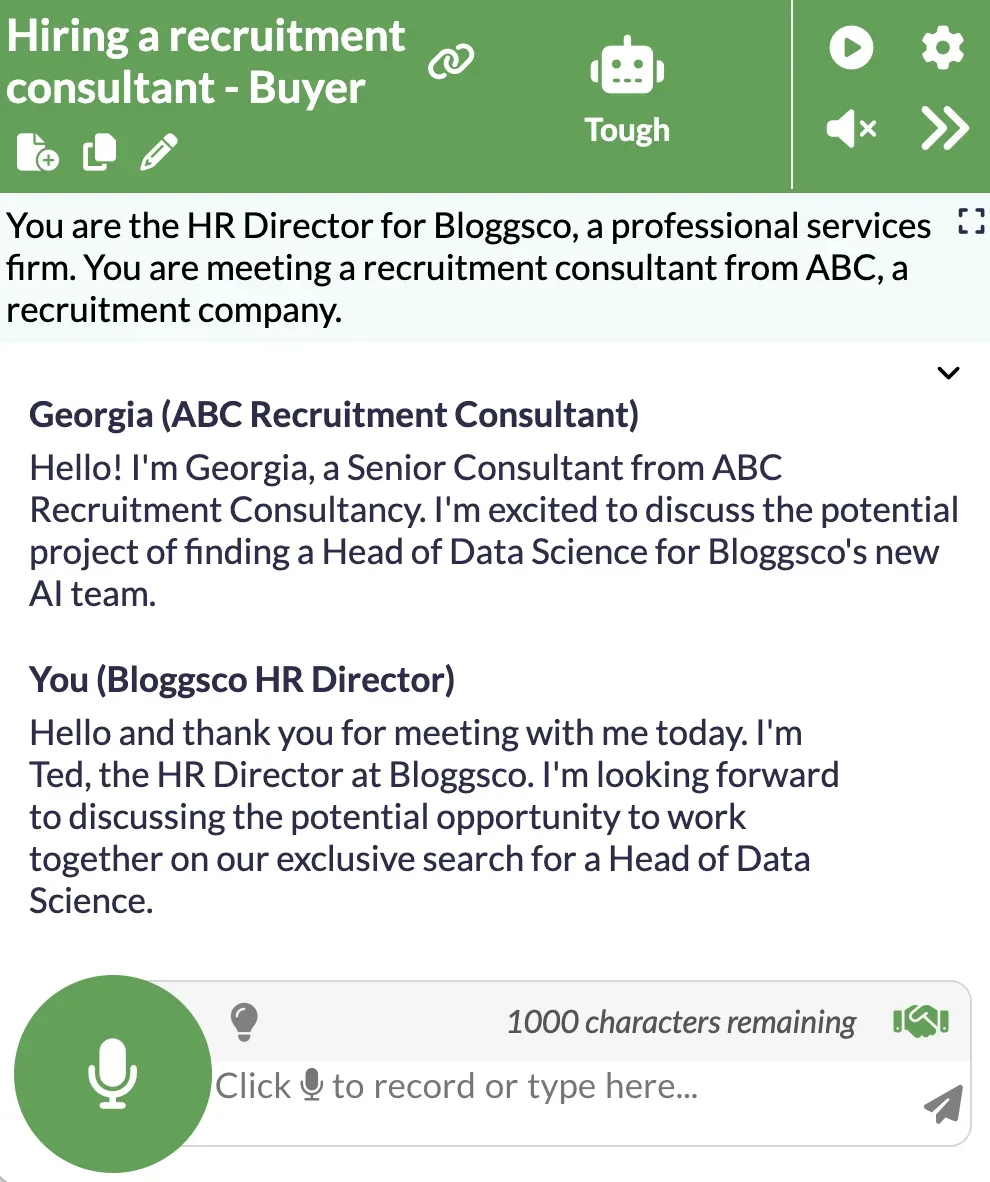
Task: Open settings with the gear icon
Action: (942, 47)
